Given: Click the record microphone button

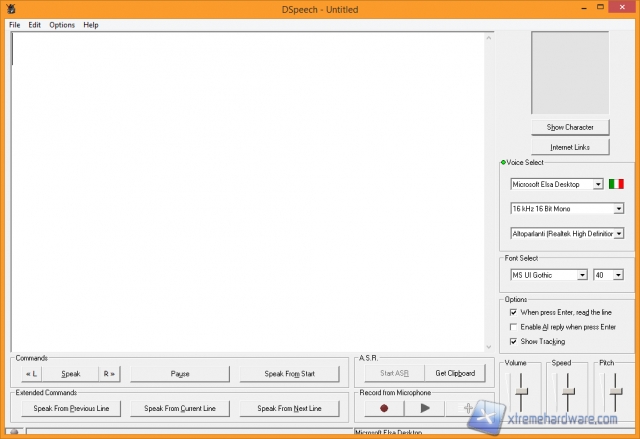Looking at the screenshot, I should point(383,408).
